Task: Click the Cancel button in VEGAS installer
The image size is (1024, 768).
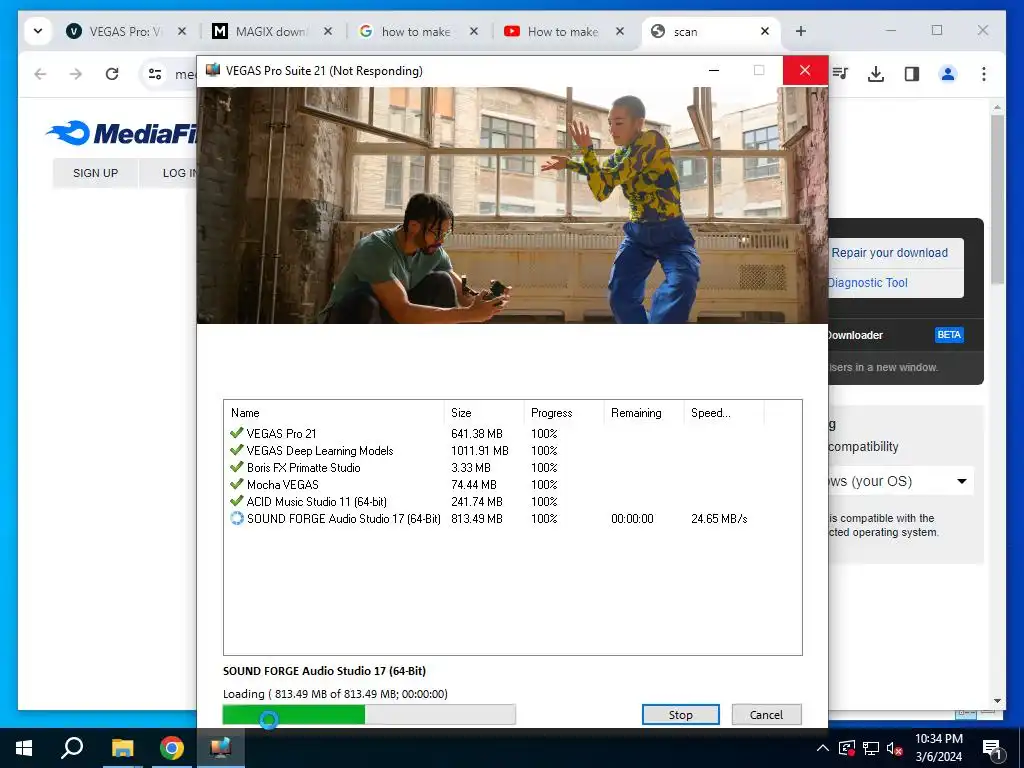Action: pos(766,714)
